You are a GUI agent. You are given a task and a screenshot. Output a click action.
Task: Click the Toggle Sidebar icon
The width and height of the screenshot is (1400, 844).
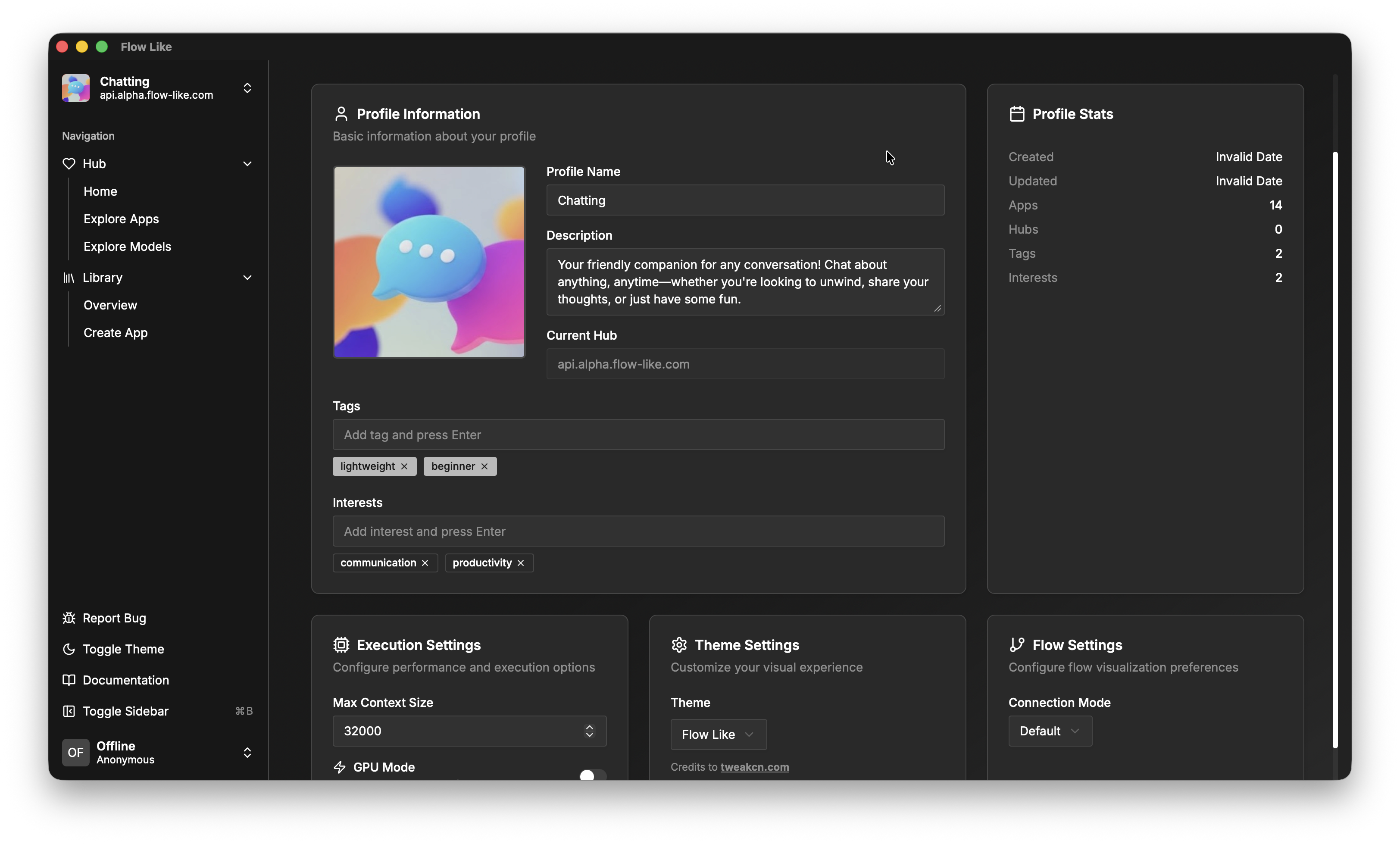pos(69,711)
